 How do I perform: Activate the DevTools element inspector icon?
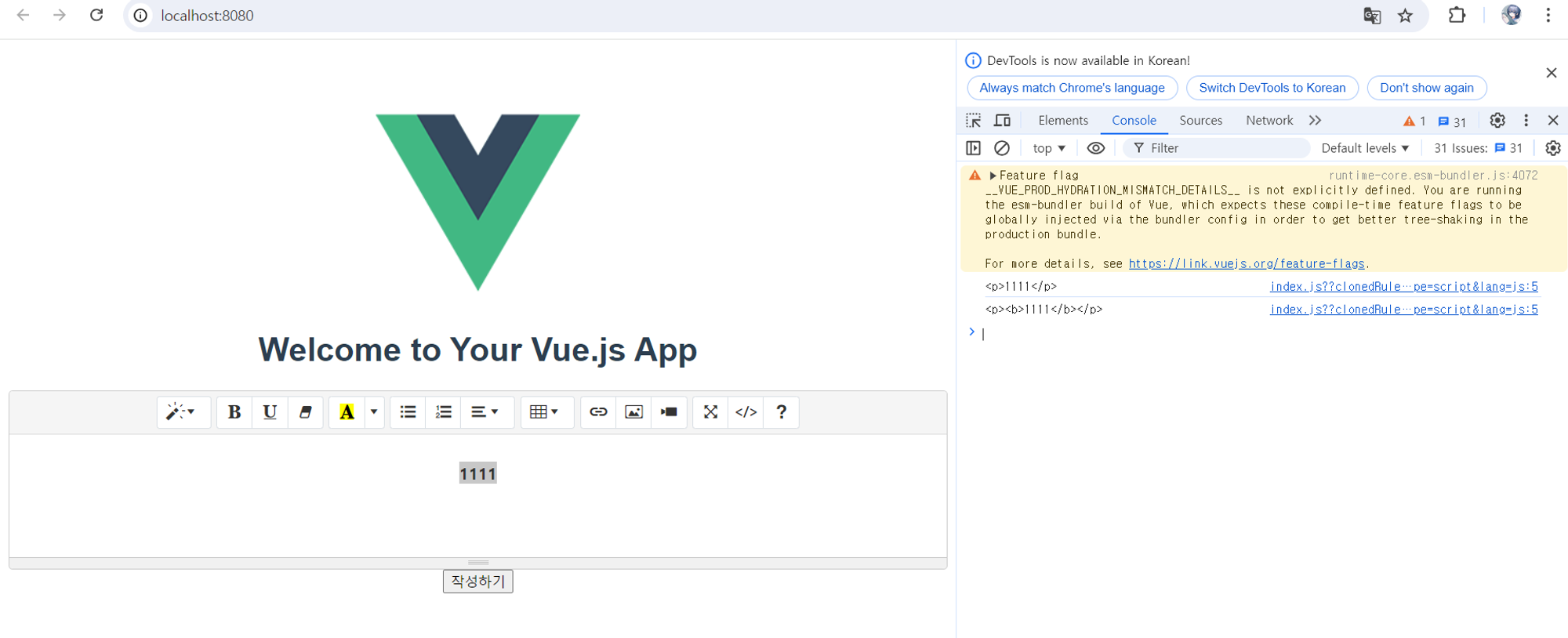coord(974,121)
